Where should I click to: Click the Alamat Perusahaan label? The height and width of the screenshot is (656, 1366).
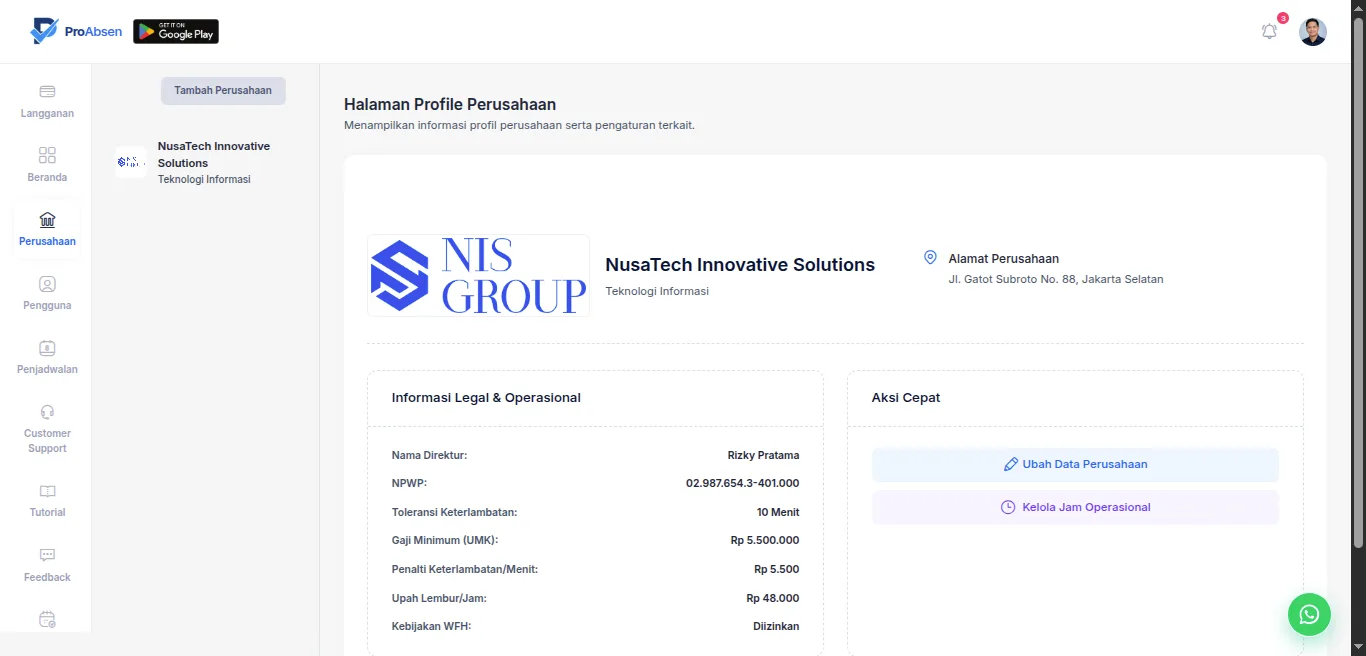(1004, 259)
